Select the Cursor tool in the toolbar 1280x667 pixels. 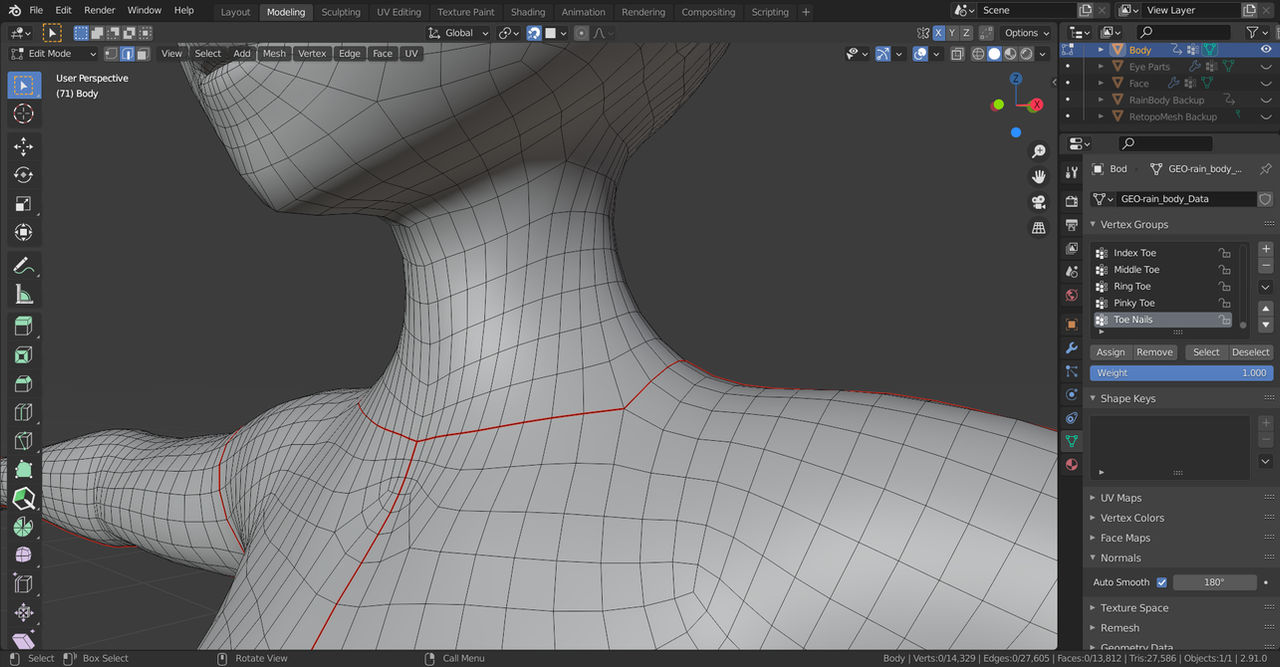pyautogui.click(x=23, y=114)
